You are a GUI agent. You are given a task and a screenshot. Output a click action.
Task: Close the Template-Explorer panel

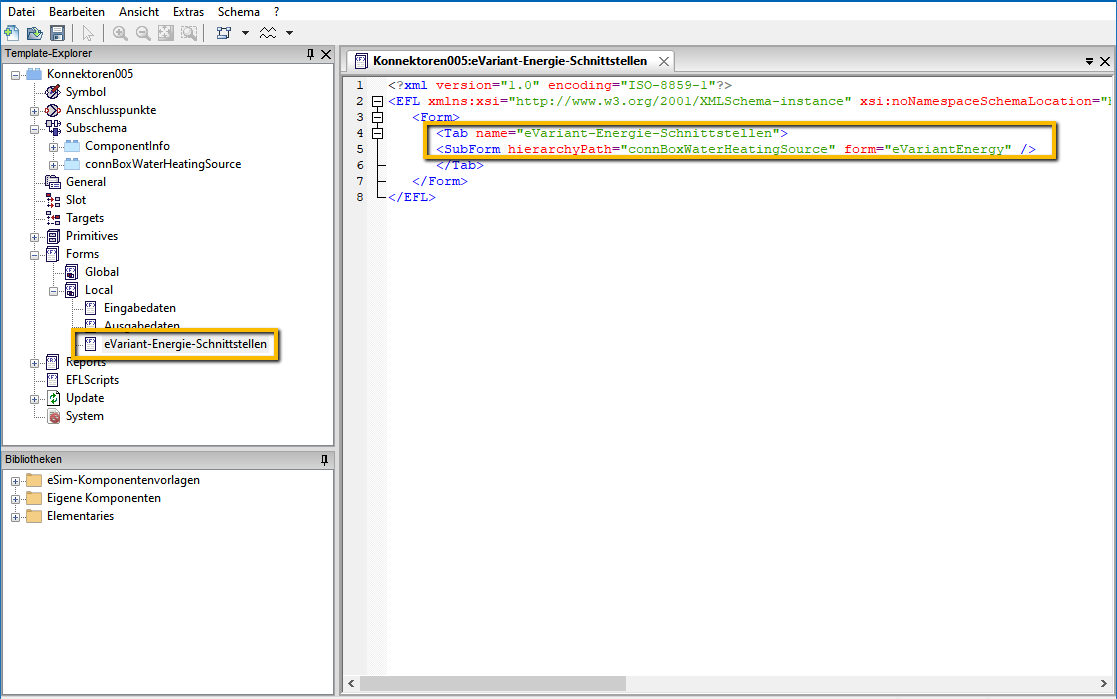click(326, 54)
